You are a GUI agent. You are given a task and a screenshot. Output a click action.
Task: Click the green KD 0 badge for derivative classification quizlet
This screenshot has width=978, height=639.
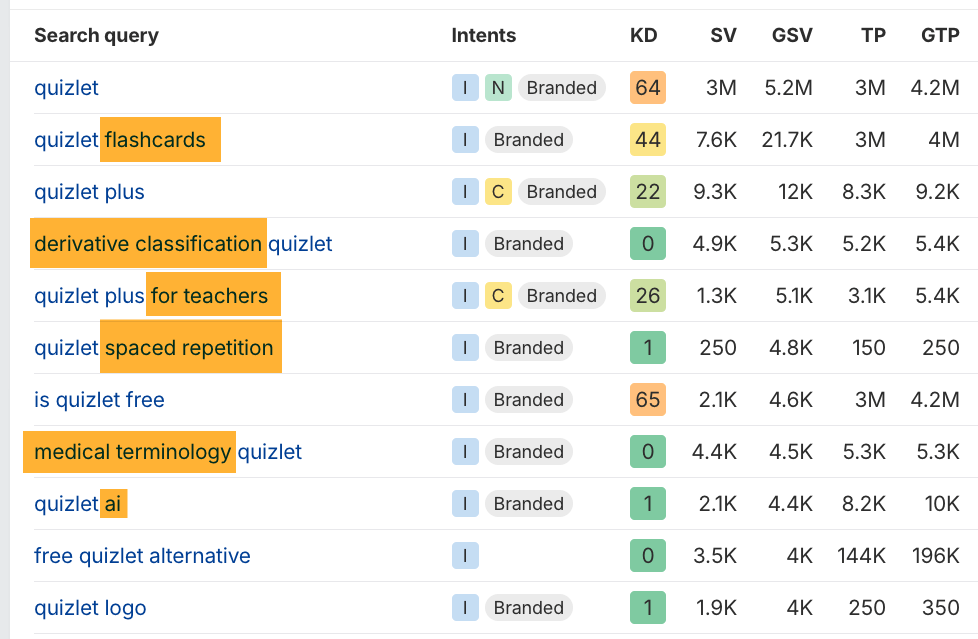(x=647, y=243)
